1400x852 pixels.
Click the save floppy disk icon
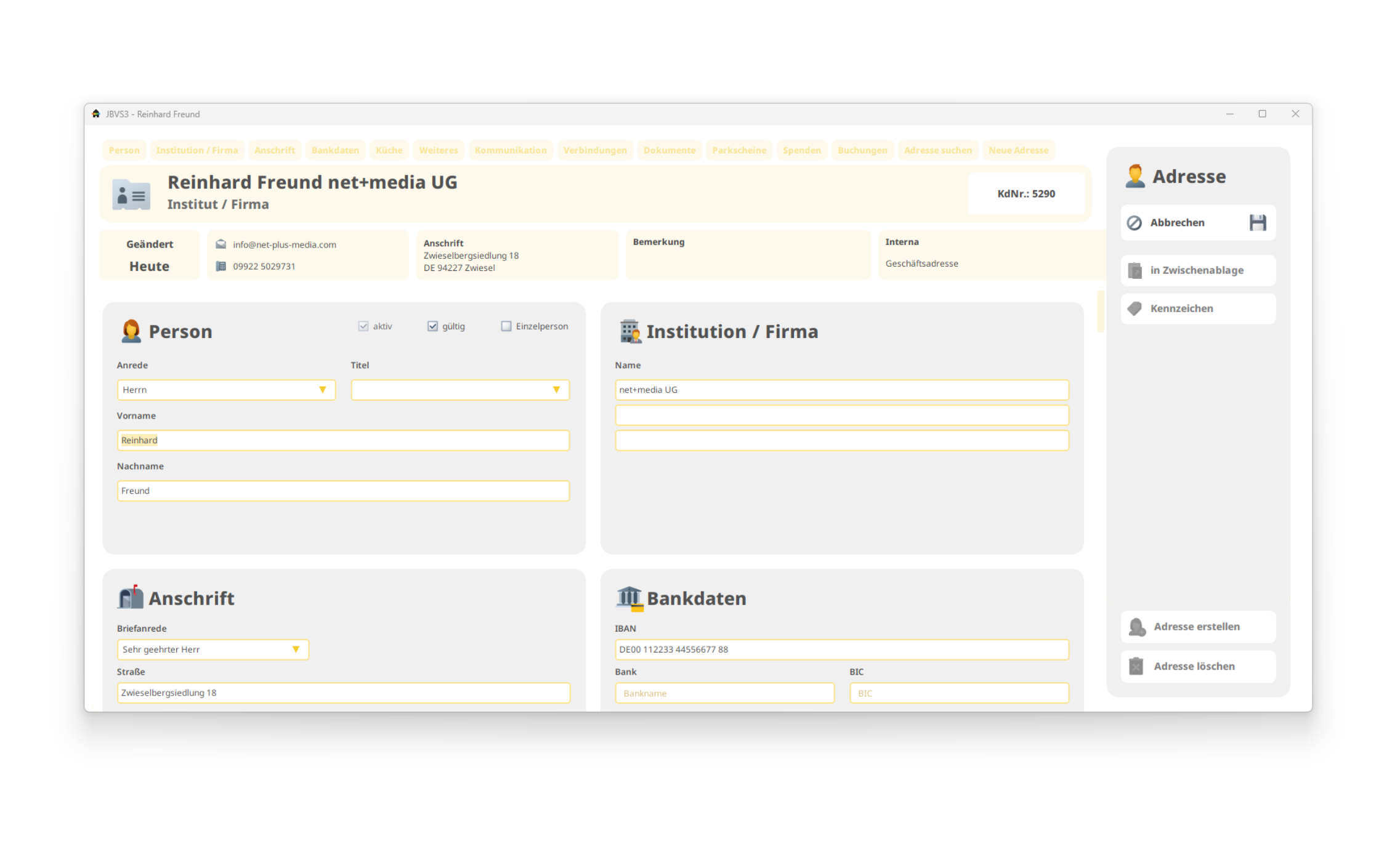point(1257,222)
